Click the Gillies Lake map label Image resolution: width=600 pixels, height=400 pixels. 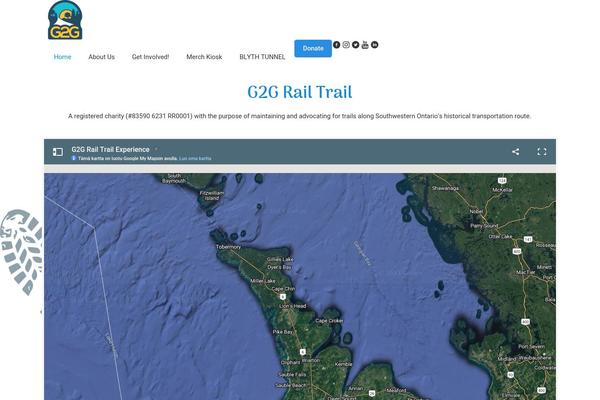[280, 259]
